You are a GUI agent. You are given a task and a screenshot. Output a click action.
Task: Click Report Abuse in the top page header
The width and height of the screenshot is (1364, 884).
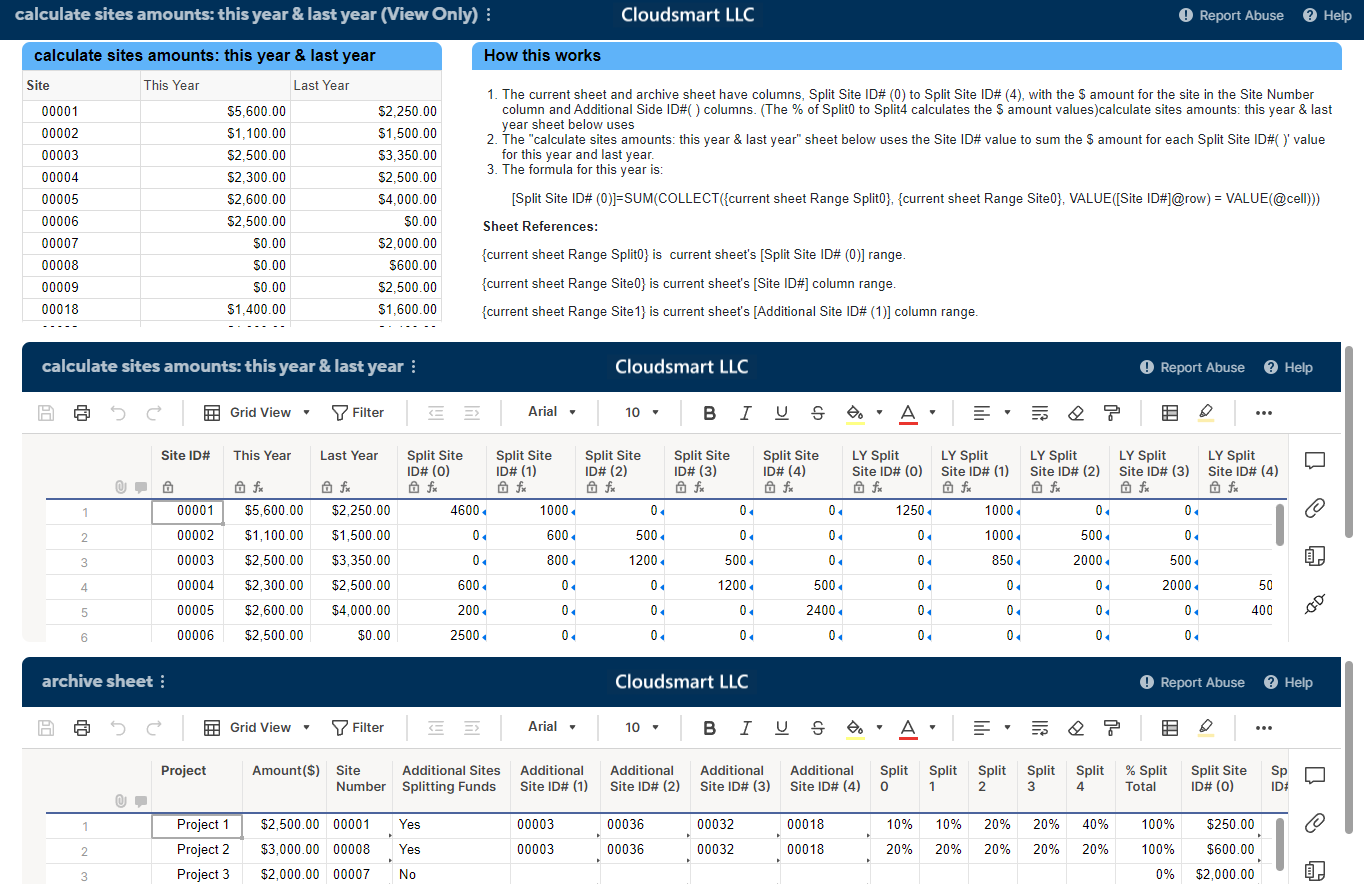pos(1231,15)
